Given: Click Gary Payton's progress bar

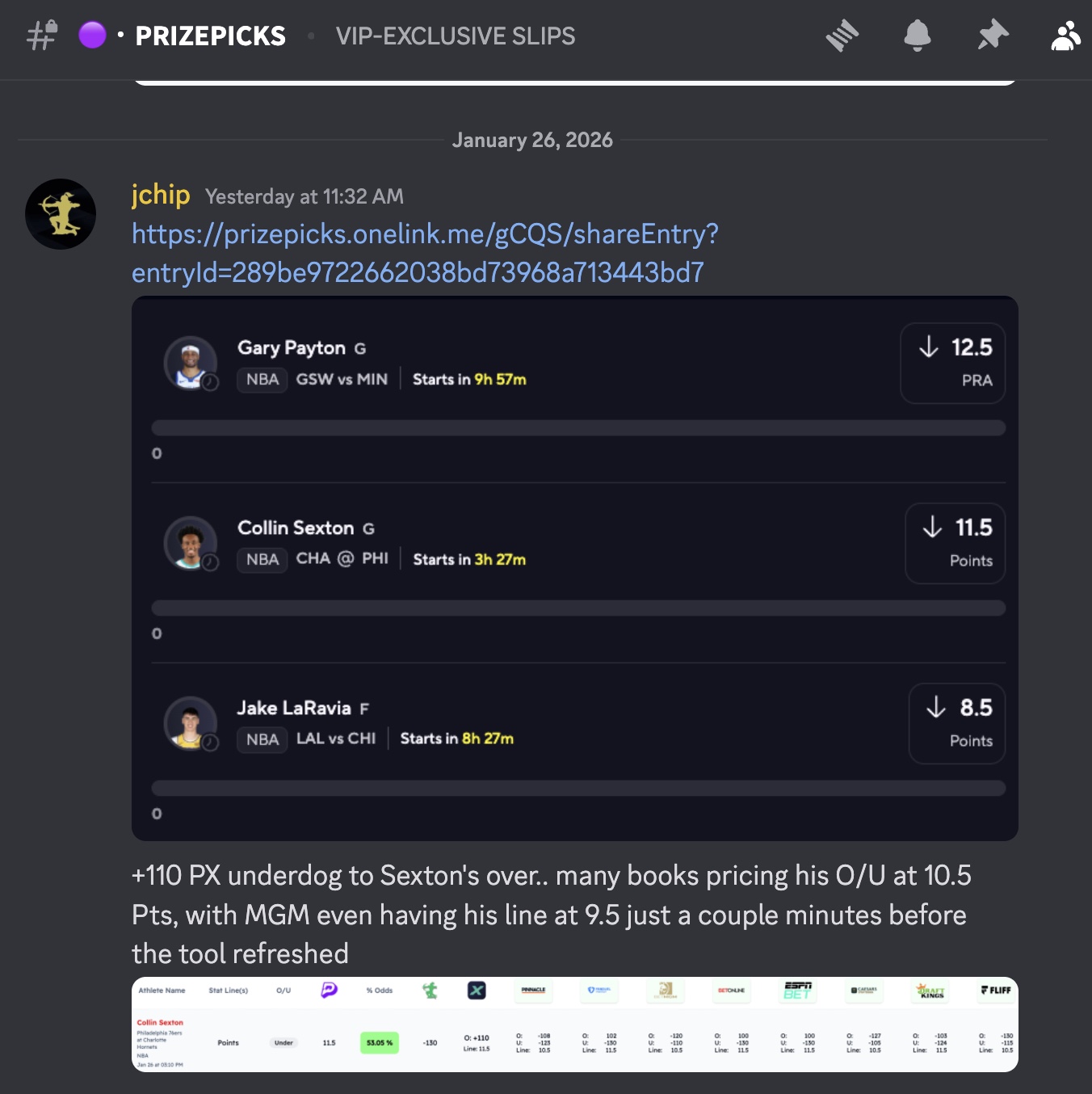Looking at the screenshot, I should click(x=578, y=428).
